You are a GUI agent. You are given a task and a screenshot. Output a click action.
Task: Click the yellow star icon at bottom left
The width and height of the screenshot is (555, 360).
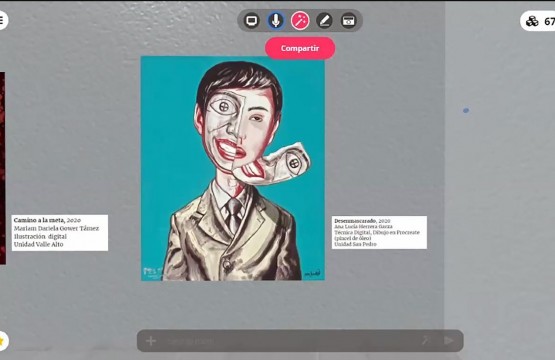(x=2, y=341)
